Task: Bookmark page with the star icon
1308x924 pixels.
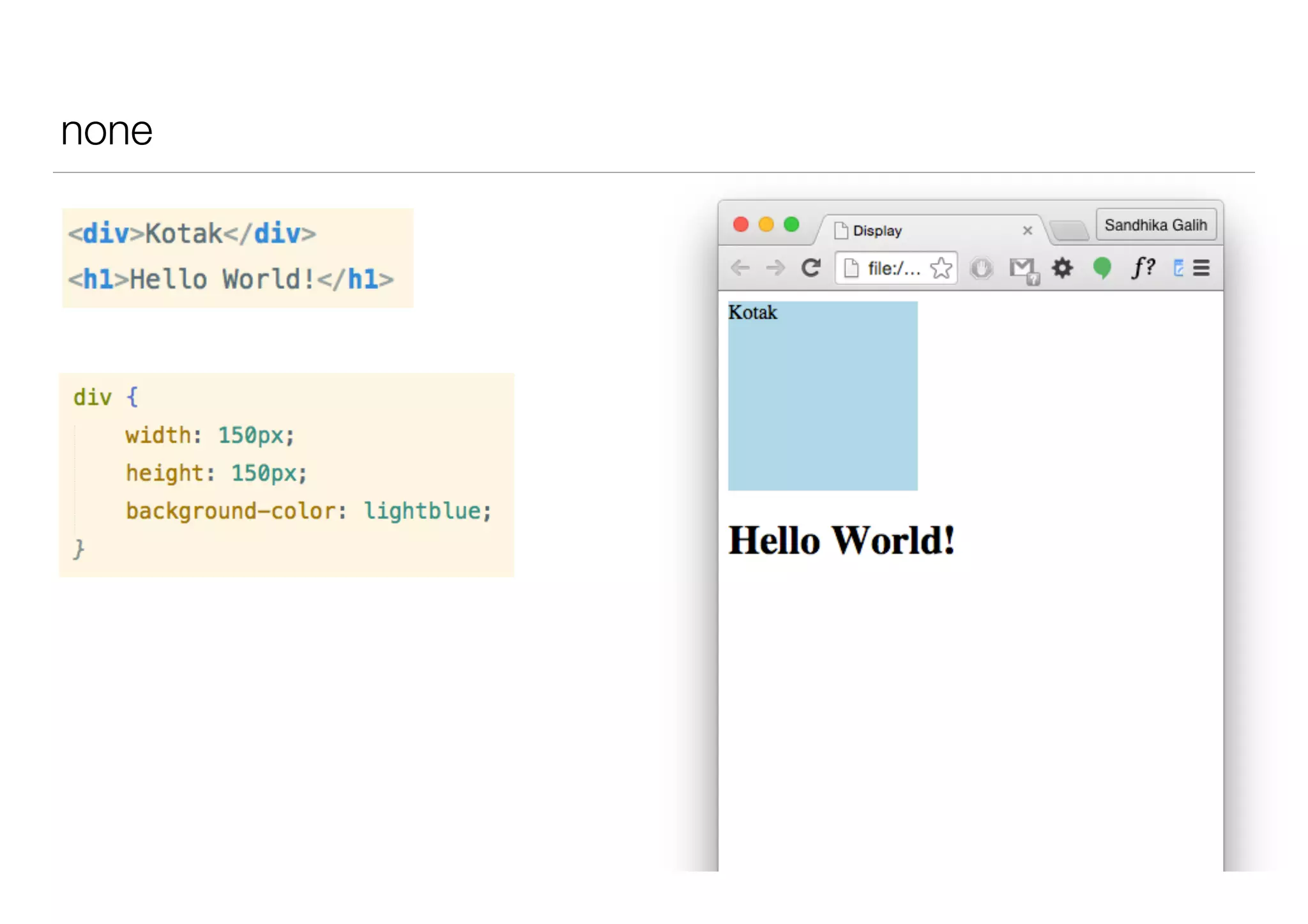Action: pos(941,268)
